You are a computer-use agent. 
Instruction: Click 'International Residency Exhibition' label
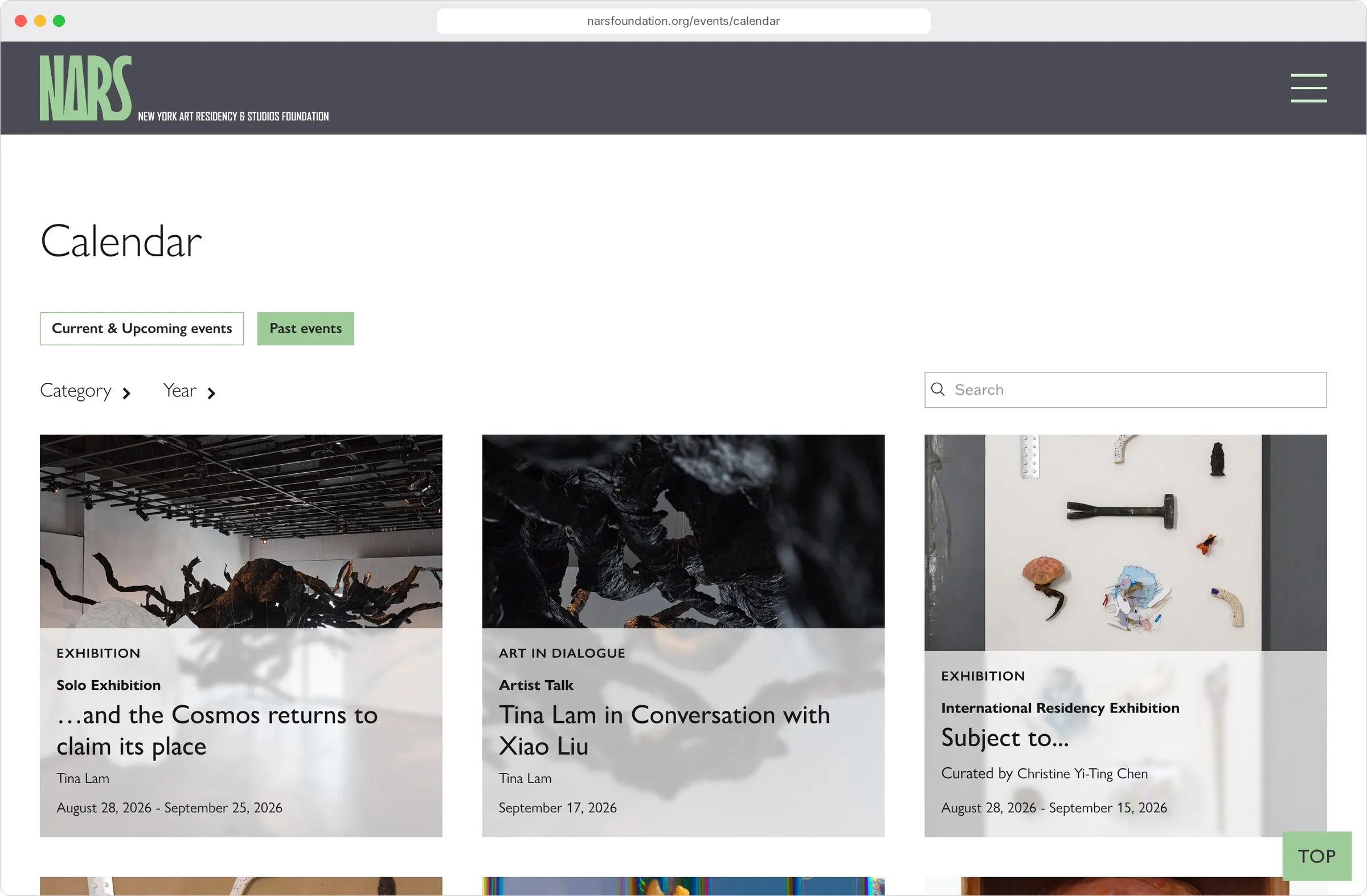1060,708
